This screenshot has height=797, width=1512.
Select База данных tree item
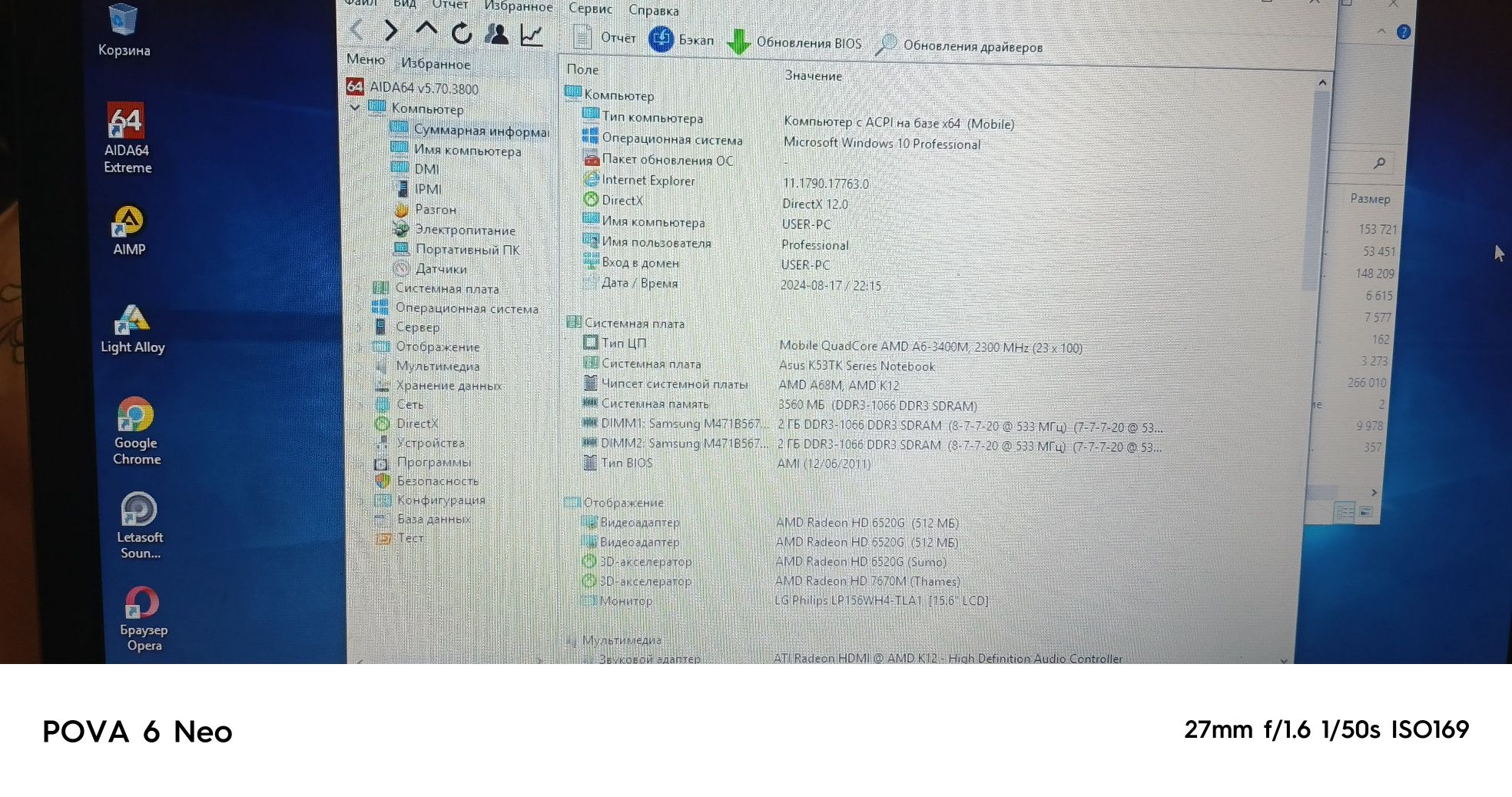point(422,519)
